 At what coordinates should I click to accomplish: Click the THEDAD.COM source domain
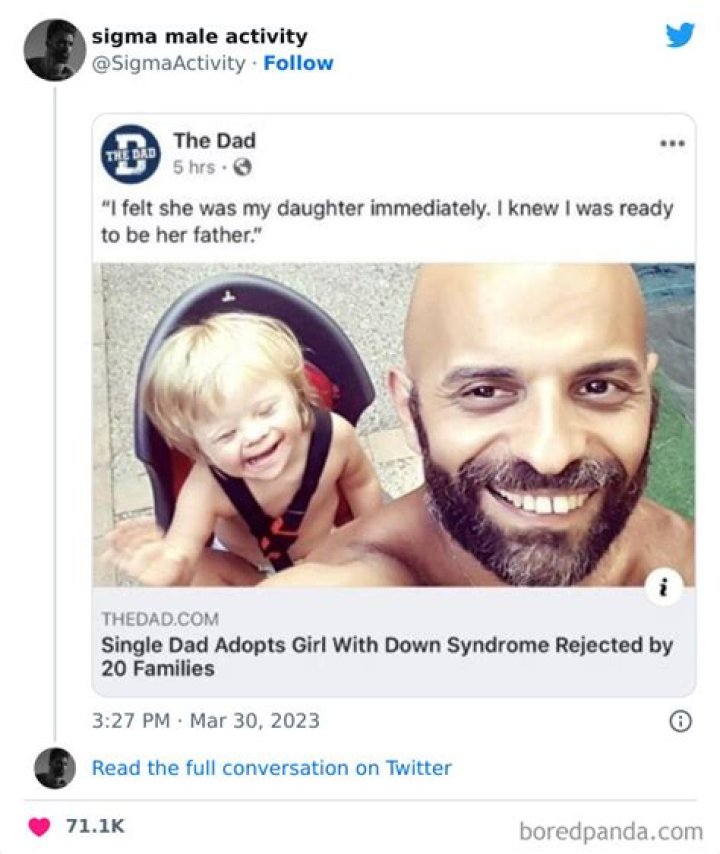point(159,619)
